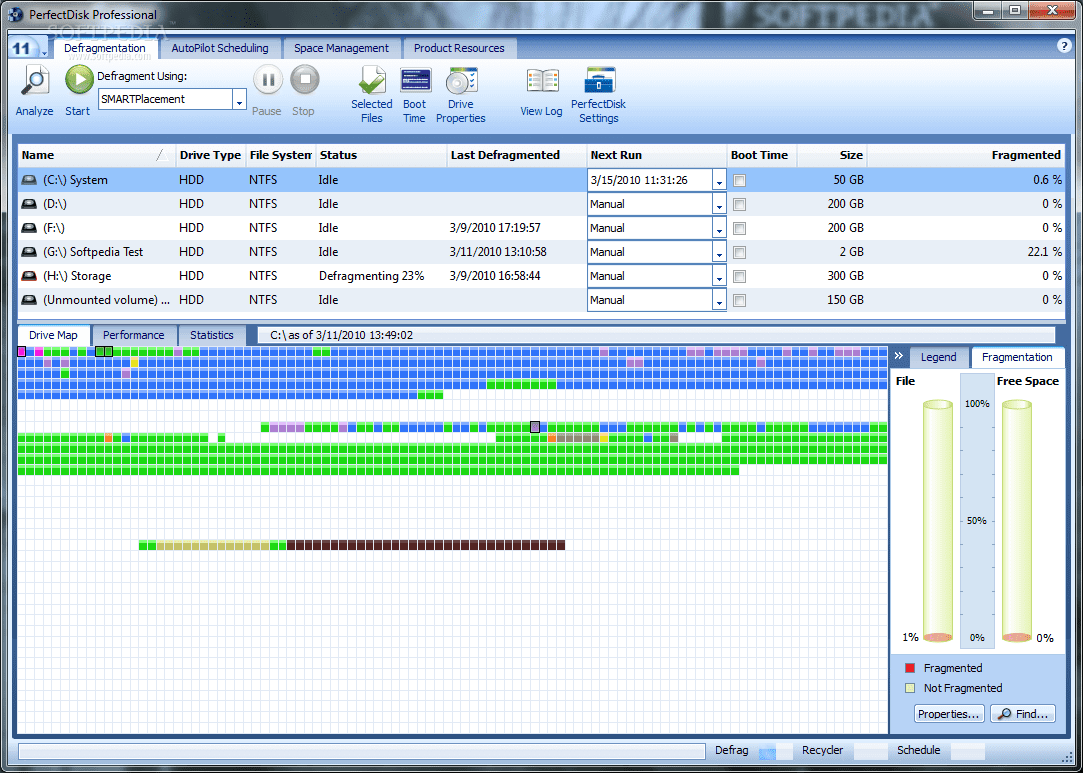Open Selected Files defrag tool

point(372,80)
